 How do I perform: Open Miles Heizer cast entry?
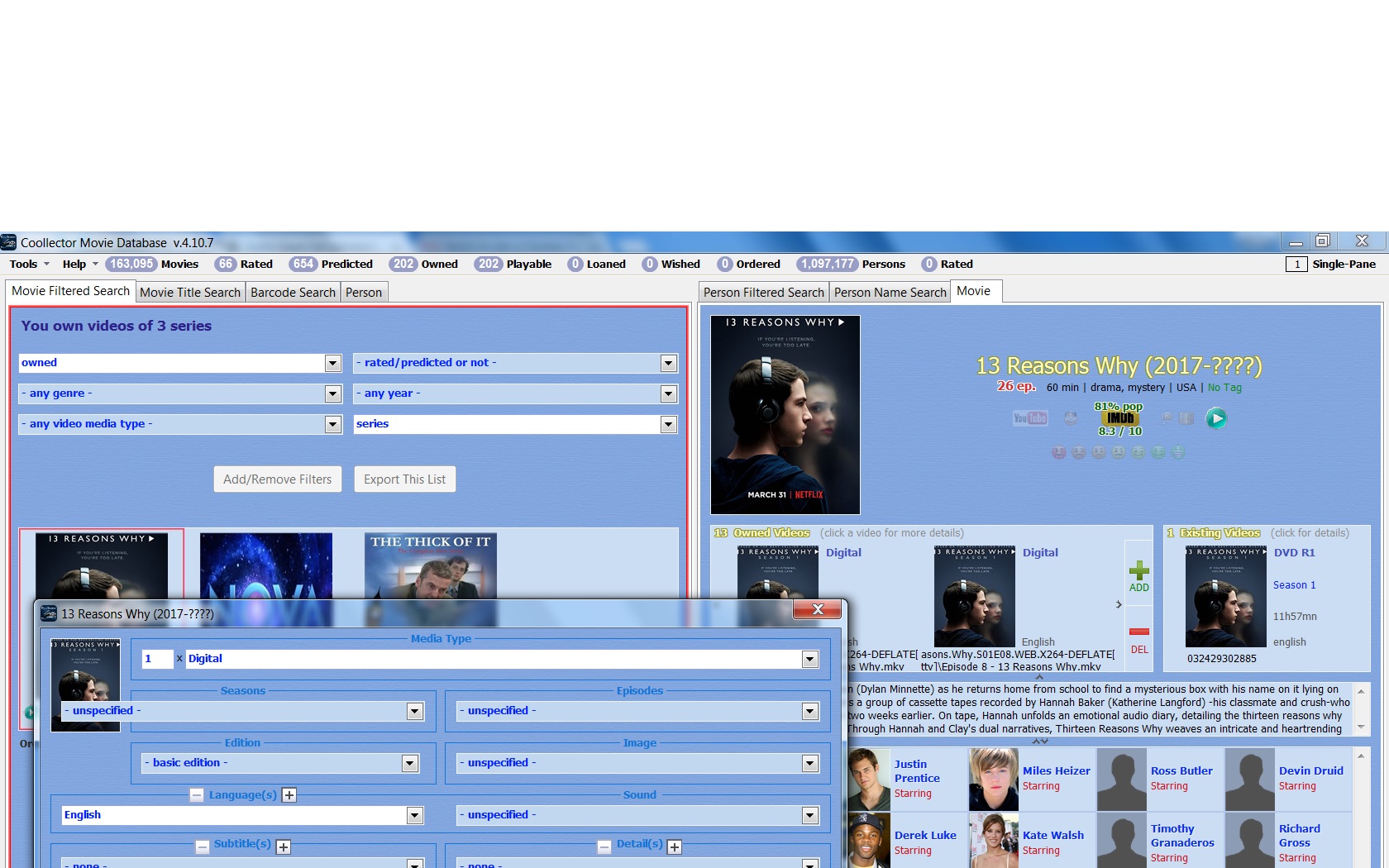[1033, 779]
